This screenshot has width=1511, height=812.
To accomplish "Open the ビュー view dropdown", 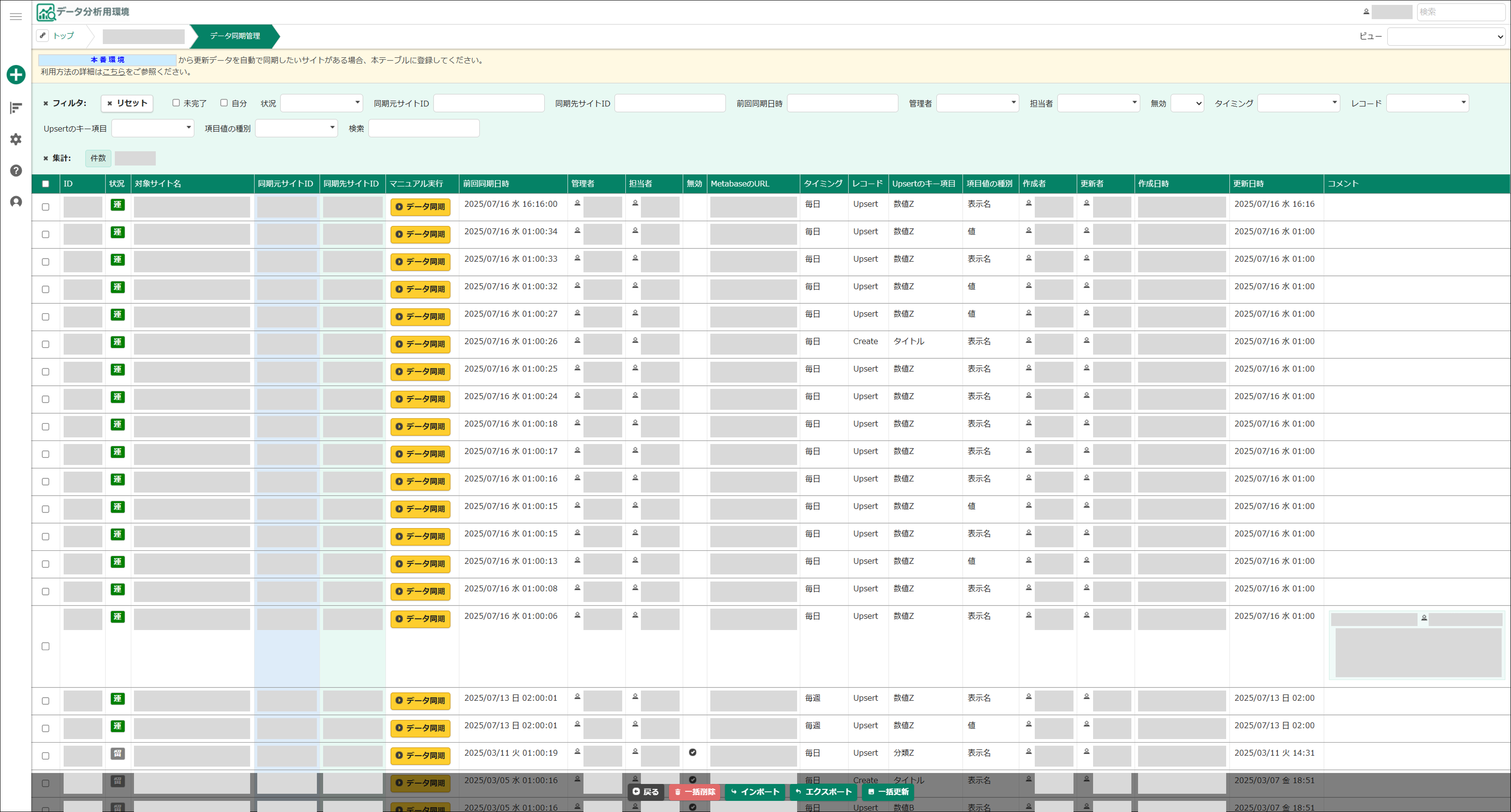I will coord(1446,36).
